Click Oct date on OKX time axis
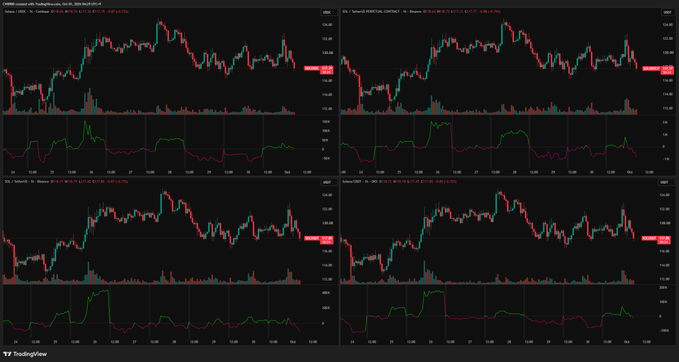 pos(626,342)
